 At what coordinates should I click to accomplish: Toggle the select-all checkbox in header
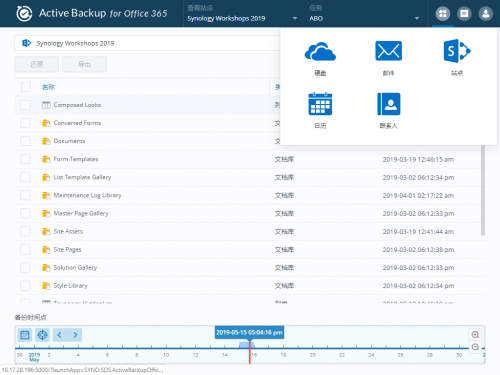26,87
